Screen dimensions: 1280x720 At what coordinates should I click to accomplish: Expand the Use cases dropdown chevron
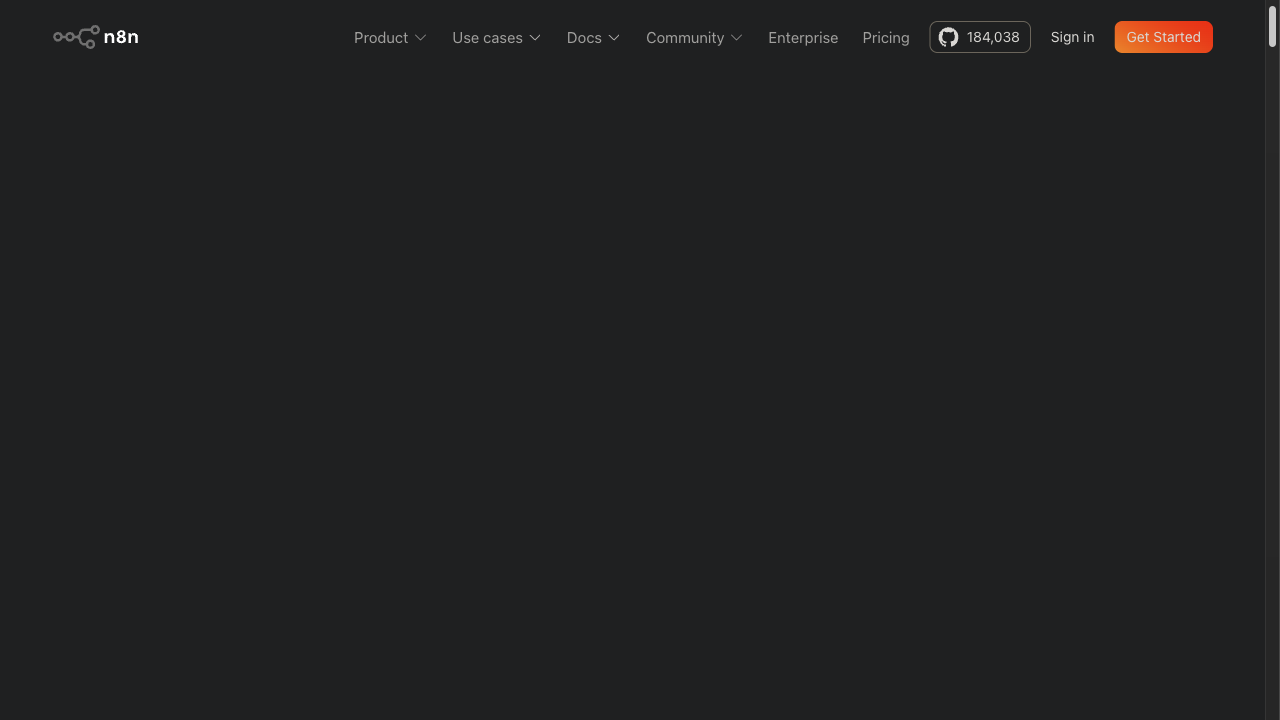[x=535, y=38]
